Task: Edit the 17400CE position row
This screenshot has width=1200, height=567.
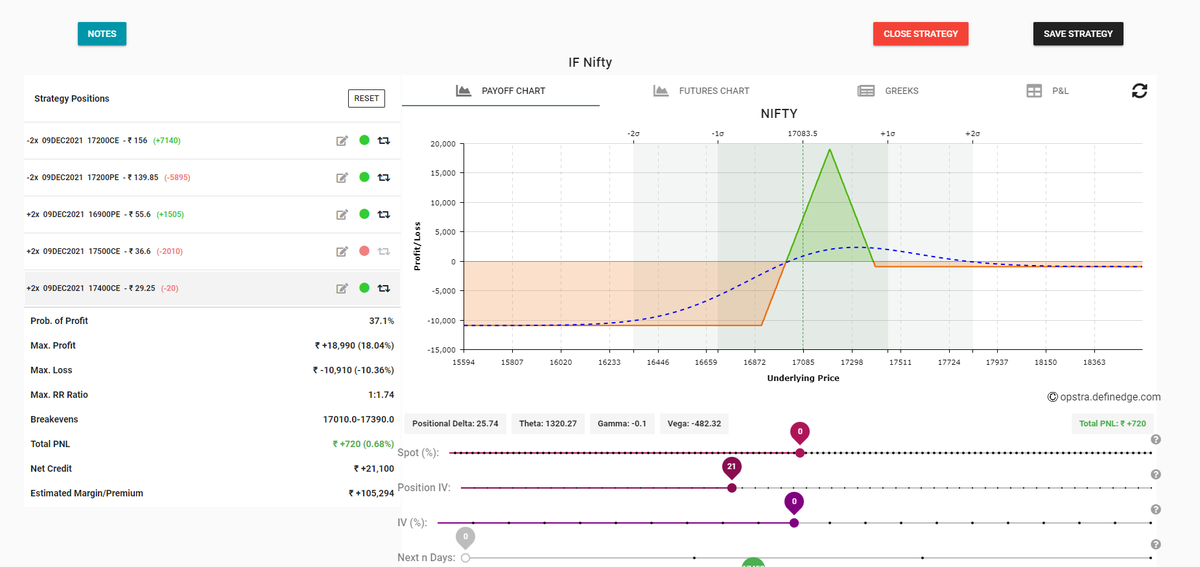Action: pos(341,288)
